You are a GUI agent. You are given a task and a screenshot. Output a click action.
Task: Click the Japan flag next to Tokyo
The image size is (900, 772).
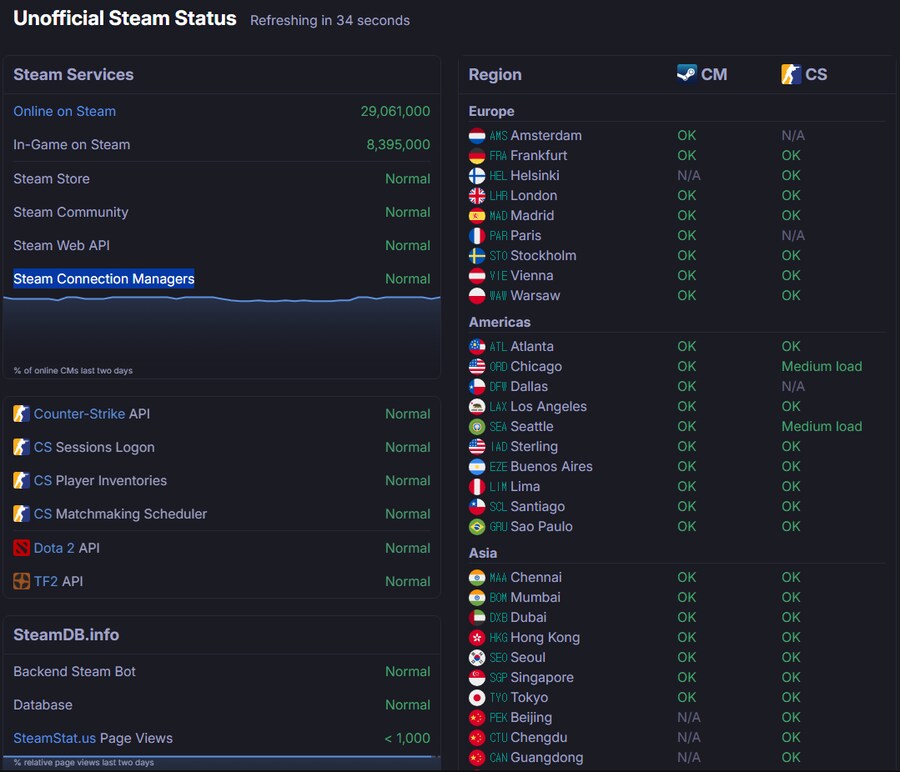click(x=477, y=698)
